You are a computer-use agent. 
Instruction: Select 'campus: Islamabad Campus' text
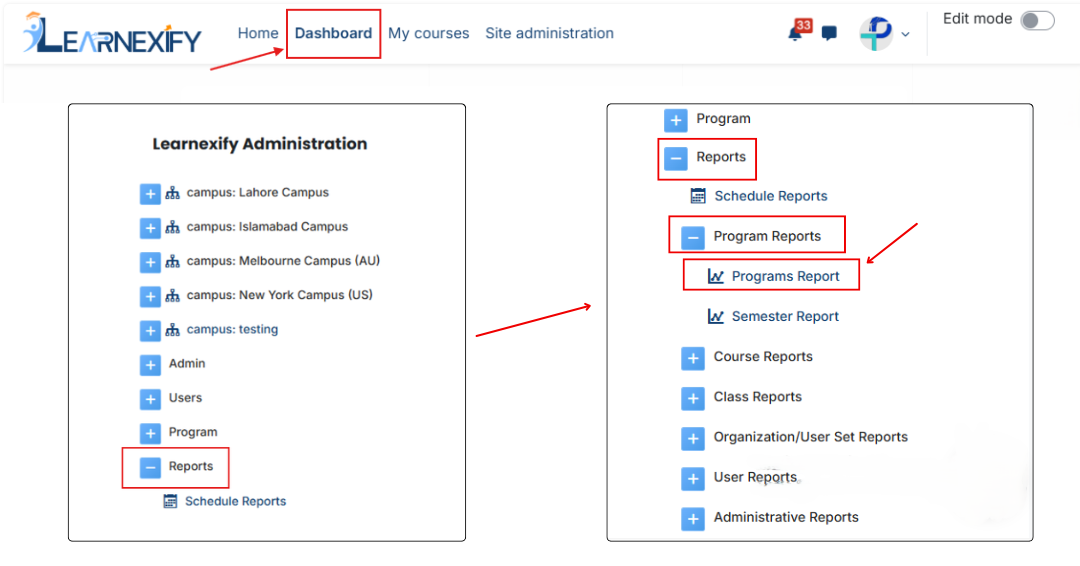tap(267, 227)
